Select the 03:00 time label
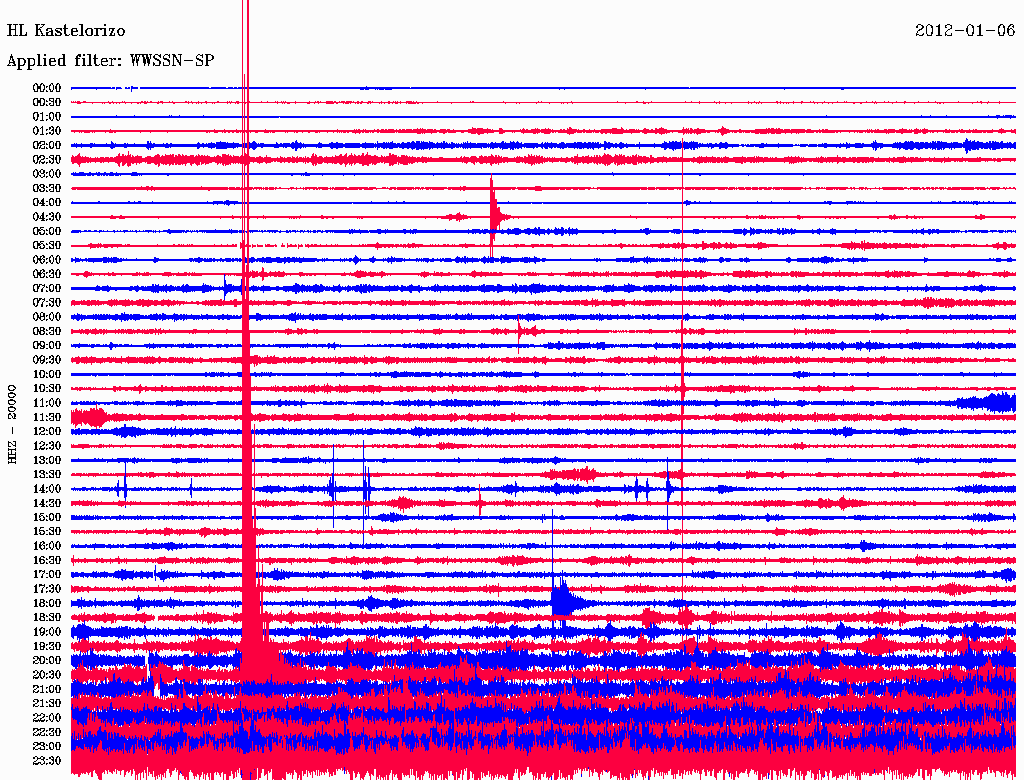Image resolution: width=1024 pixels, height=780 pixels. [x=47, y=174]
